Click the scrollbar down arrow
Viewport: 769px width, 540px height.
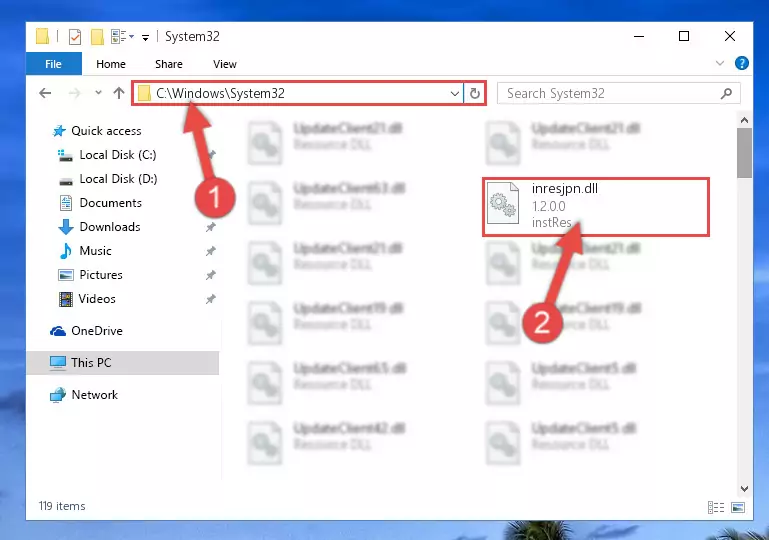(x=744, y=489)
